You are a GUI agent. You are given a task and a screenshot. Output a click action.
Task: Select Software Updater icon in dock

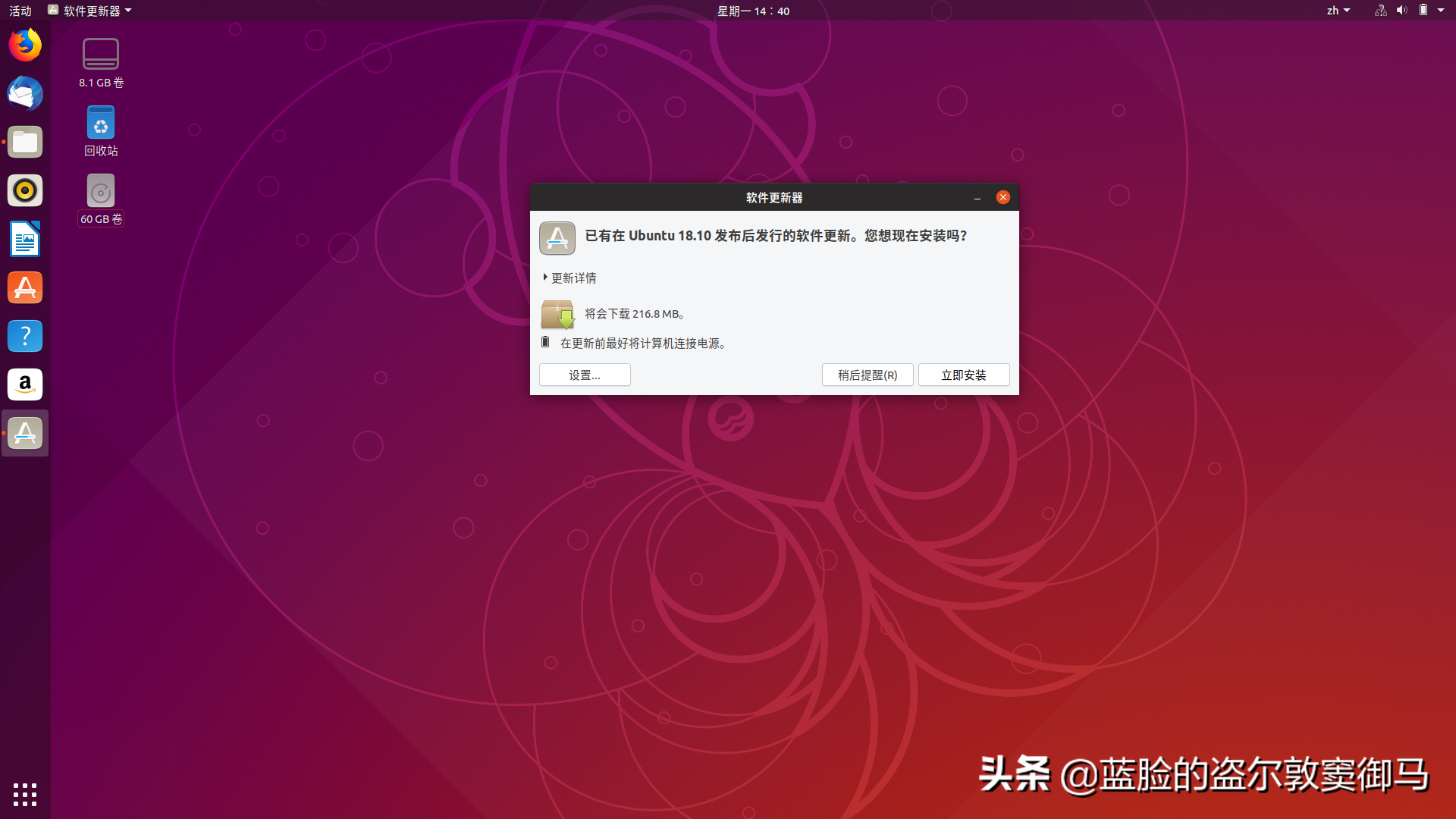point(25,433)
